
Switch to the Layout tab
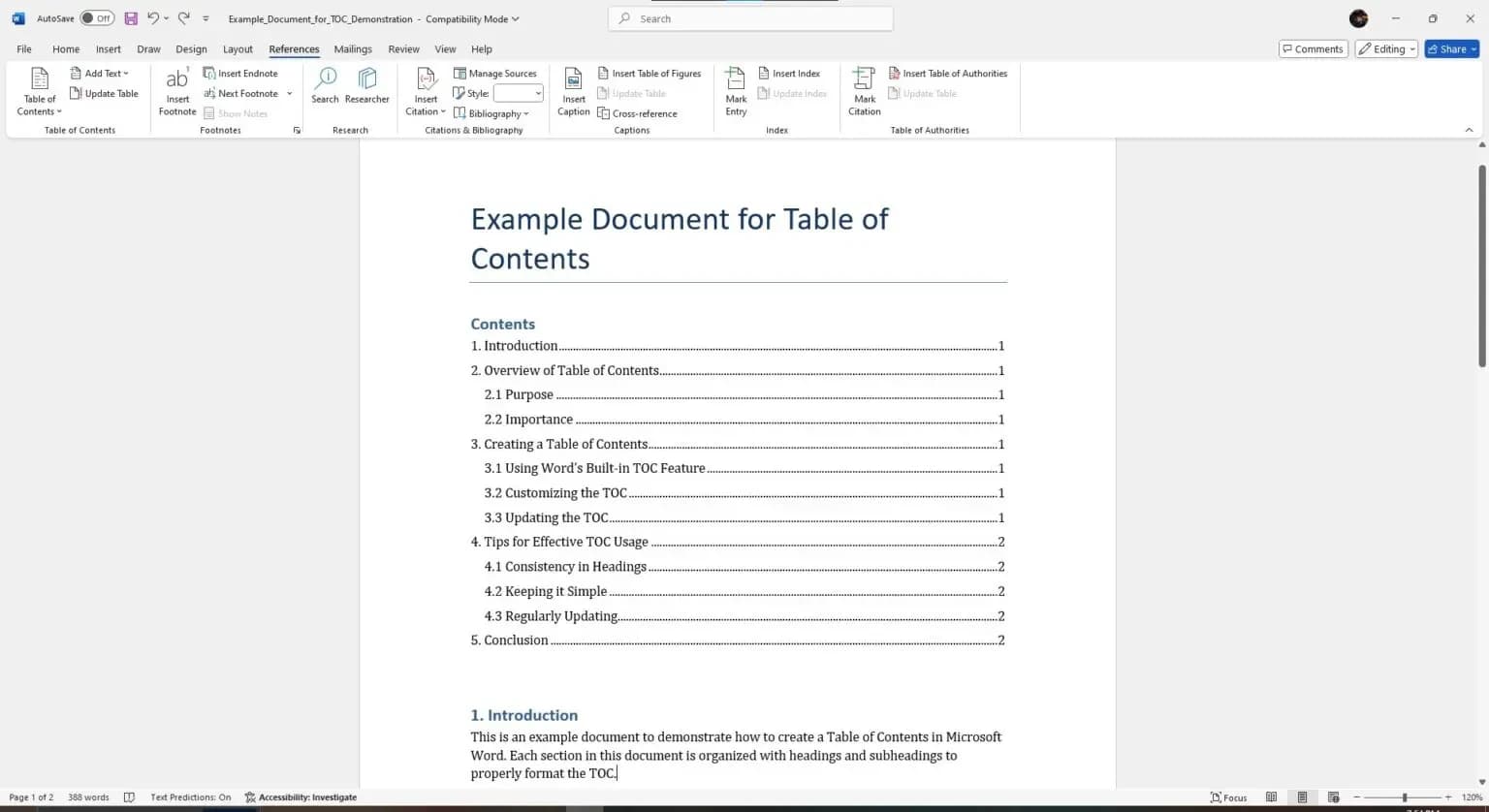tap(238, 49)
